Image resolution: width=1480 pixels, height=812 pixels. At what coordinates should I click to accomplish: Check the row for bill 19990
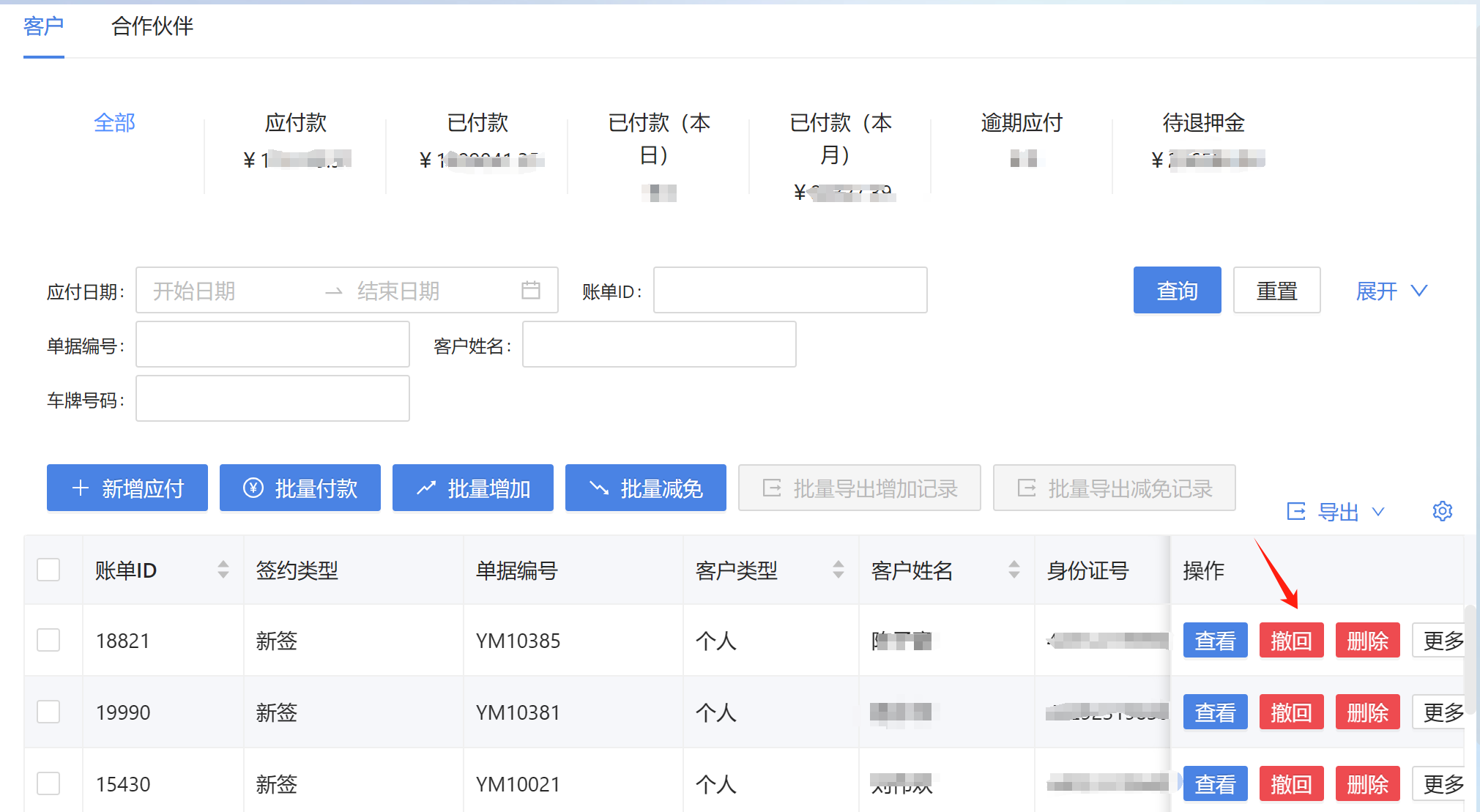(x=48, y=712)
